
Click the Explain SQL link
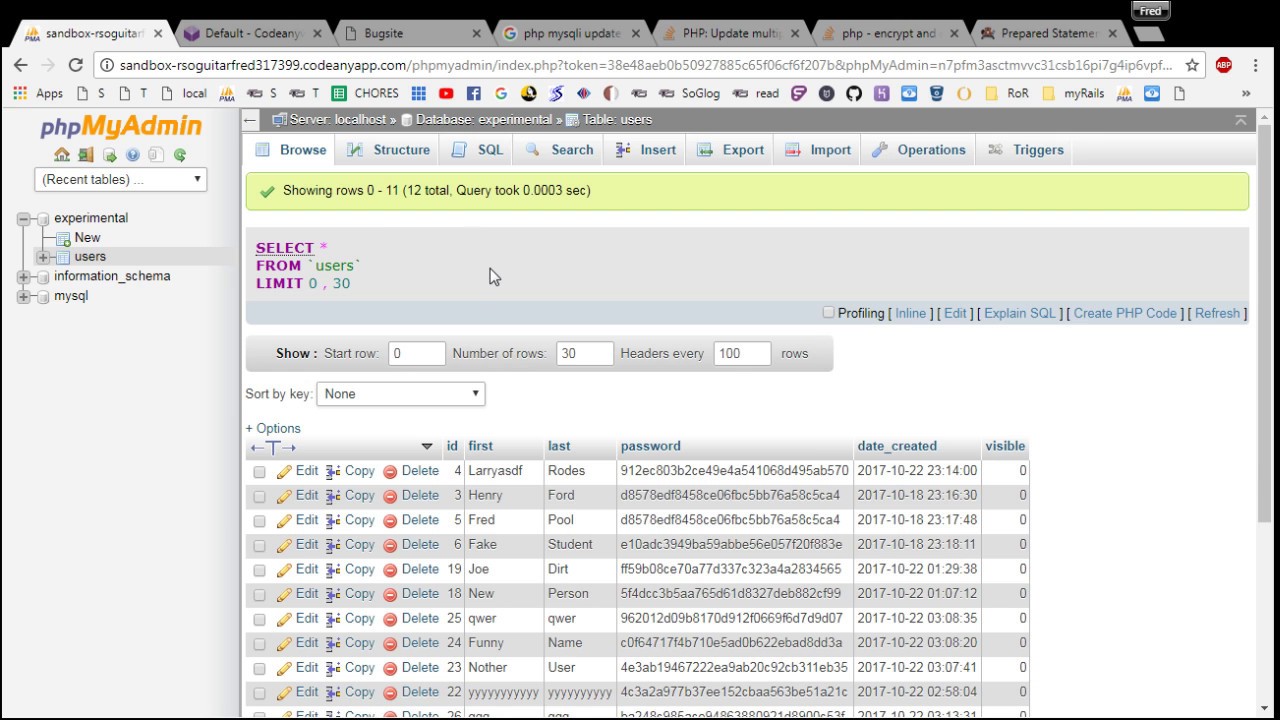(1020, 313)
